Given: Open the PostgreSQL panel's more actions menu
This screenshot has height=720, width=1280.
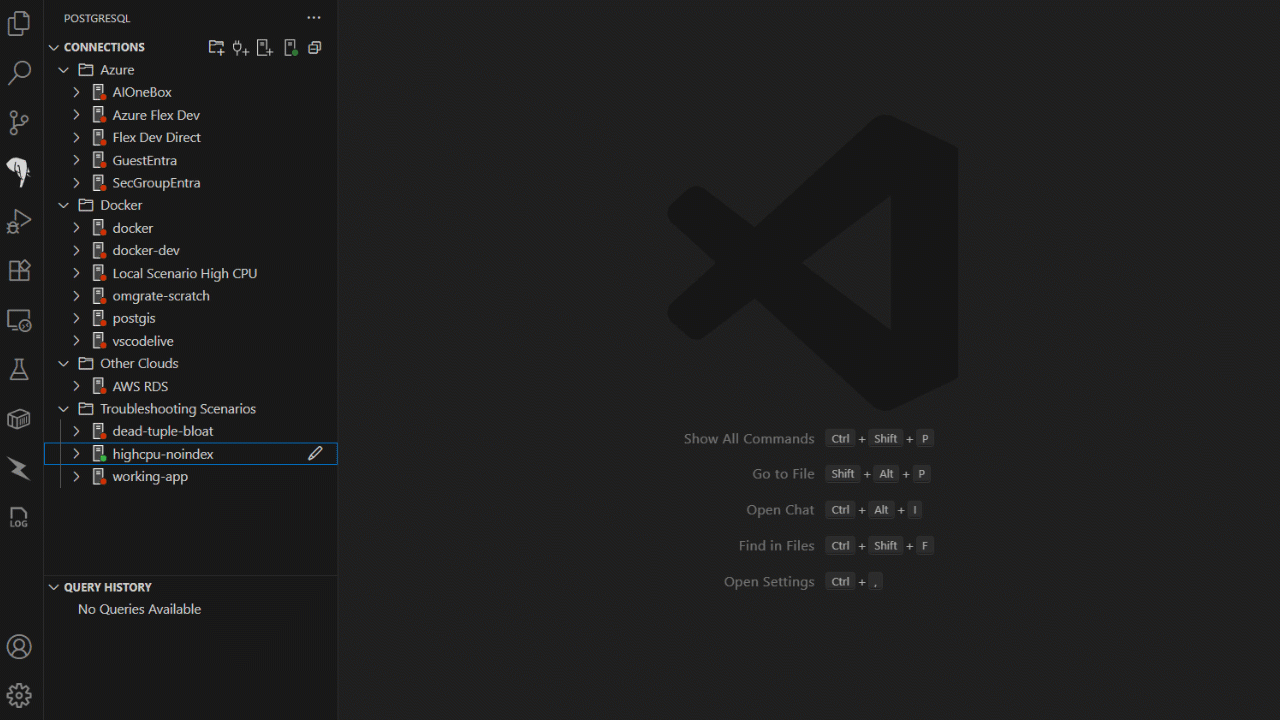Looking at the screenshot, I should pyautogui.click(x=314, y=18).
